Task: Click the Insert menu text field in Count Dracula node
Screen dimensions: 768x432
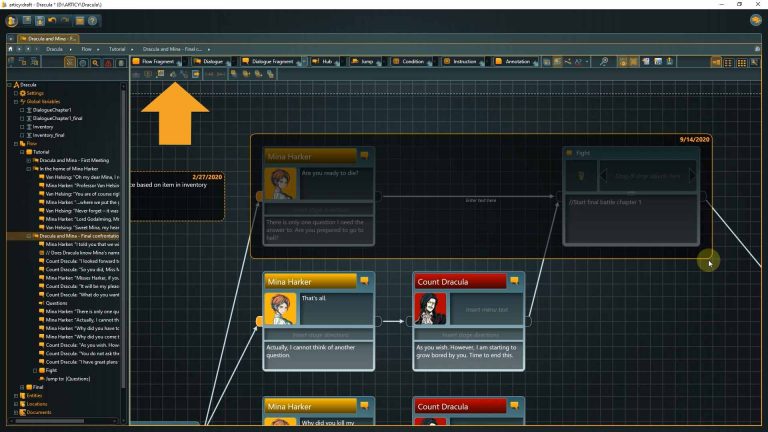Action: [x=486, y=309]
